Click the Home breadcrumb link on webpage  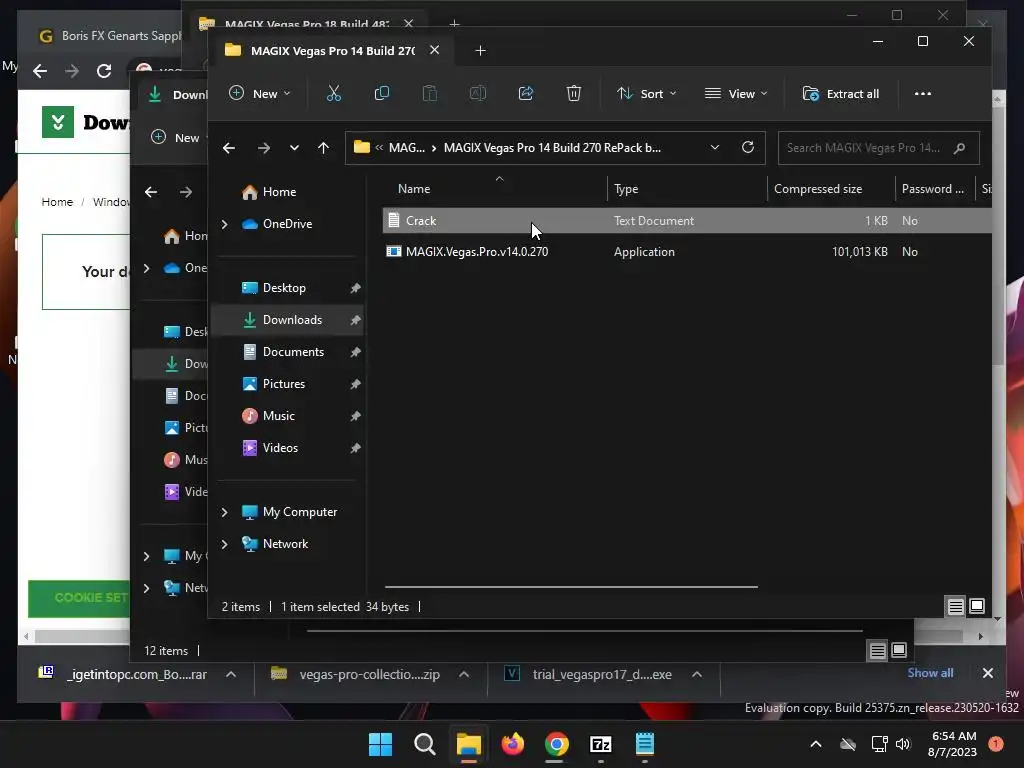click(x=57, y=202)
